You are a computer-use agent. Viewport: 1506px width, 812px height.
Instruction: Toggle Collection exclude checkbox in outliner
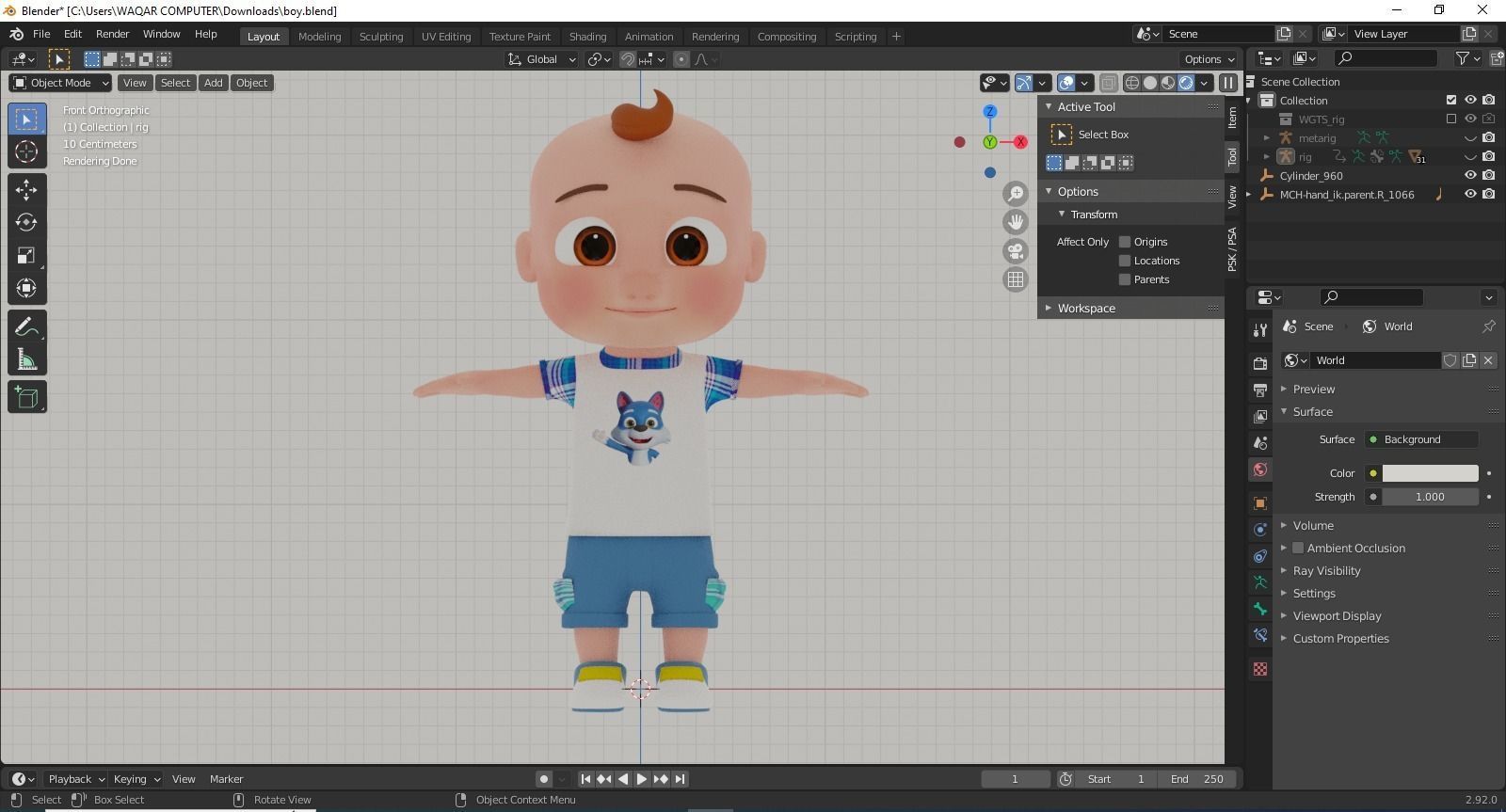(1451, 101)
